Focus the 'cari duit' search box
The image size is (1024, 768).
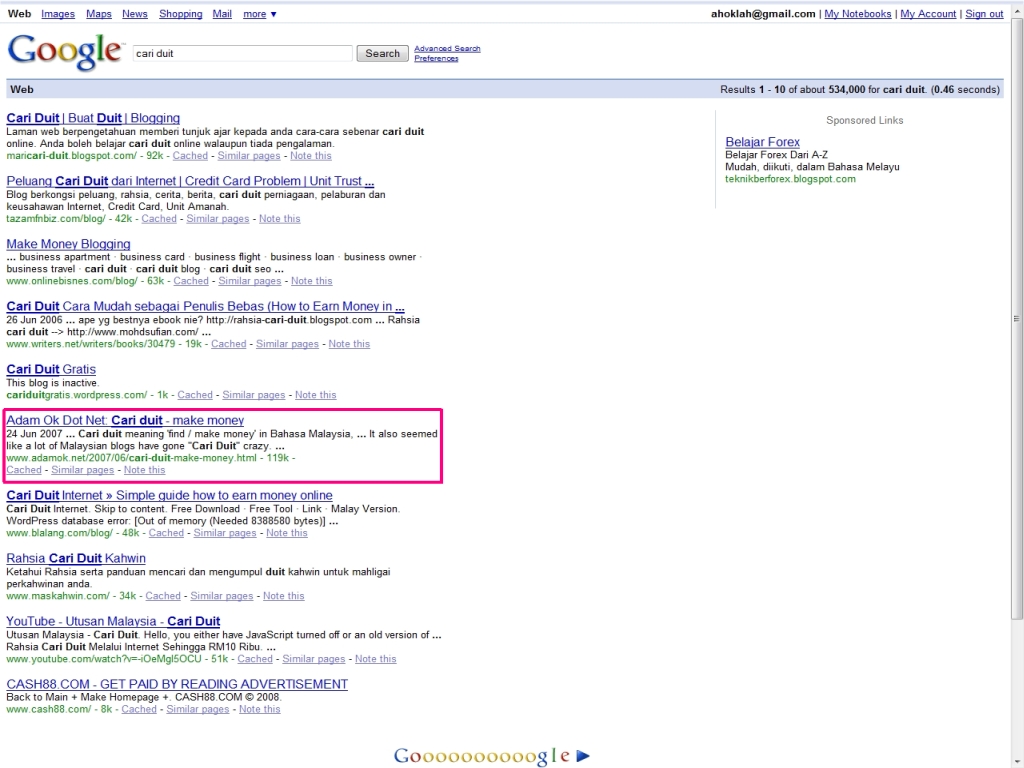pos(242,54)
